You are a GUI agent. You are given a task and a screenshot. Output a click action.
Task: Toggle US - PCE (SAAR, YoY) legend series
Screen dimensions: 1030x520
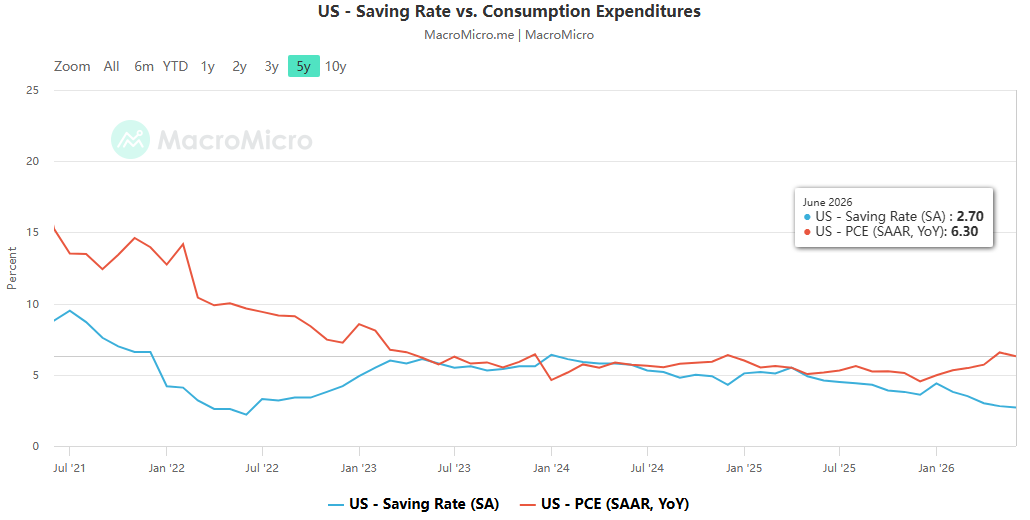pyautogui.click(x=615, y=504)
